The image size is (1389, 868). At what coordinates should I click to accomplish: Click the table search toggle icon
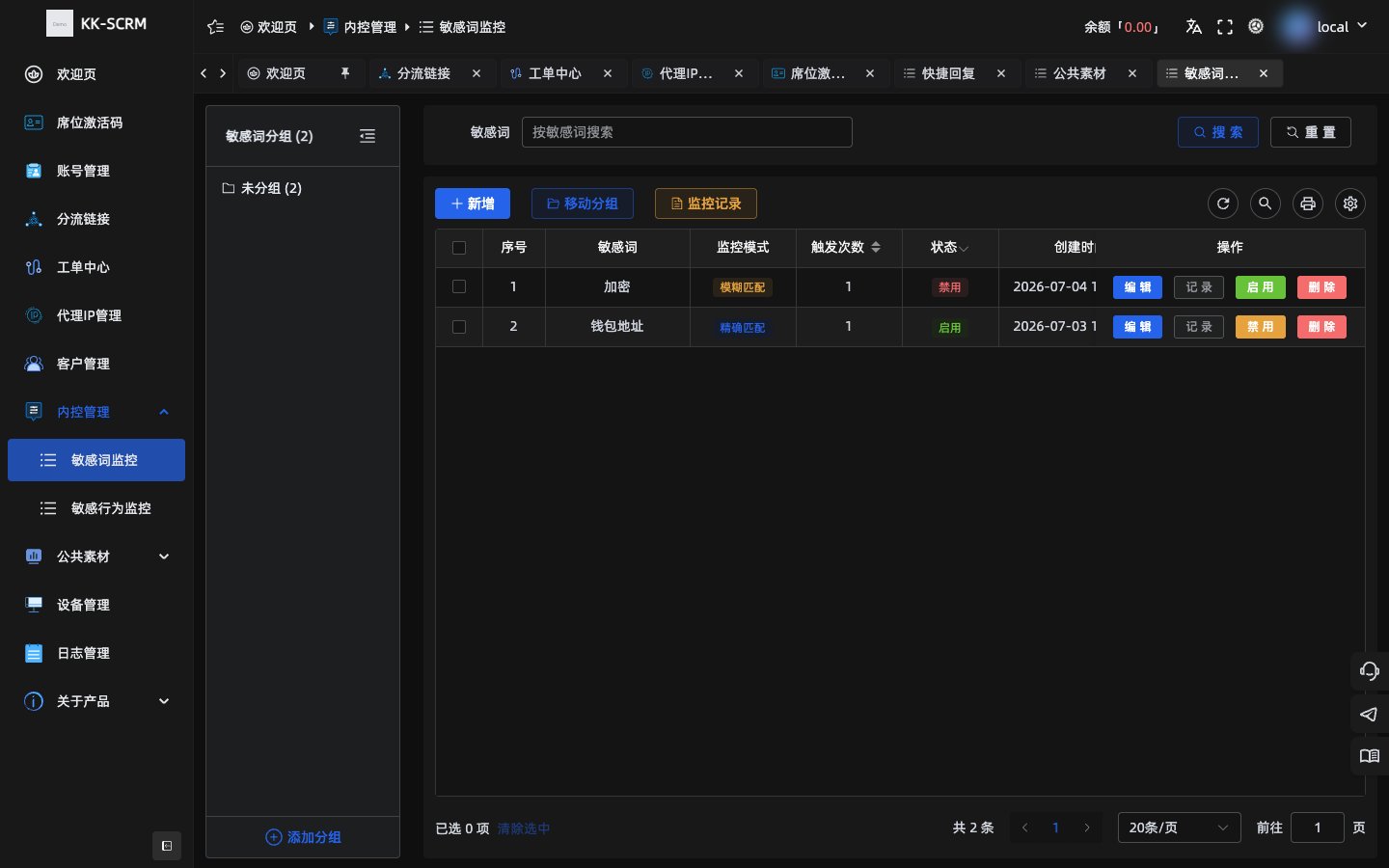[x=1266, y=203]
